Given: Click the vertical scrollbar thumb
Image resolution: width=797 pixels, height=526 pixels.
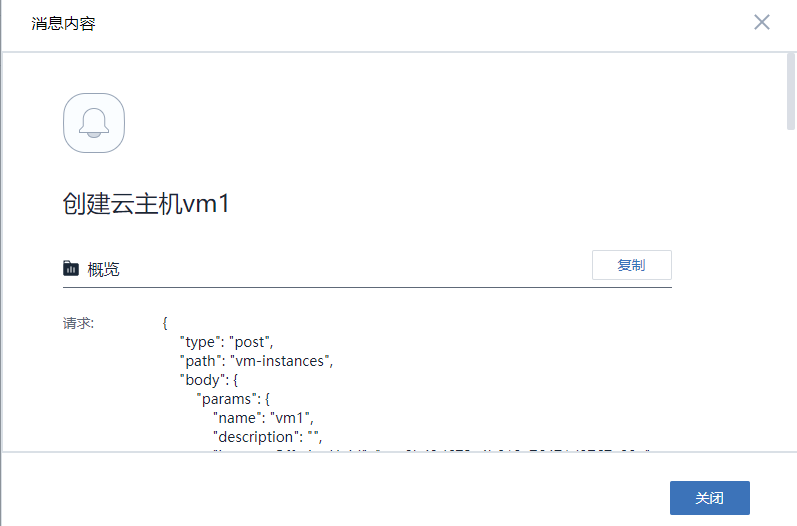Looking at the screenshot, I should point(791,90).
